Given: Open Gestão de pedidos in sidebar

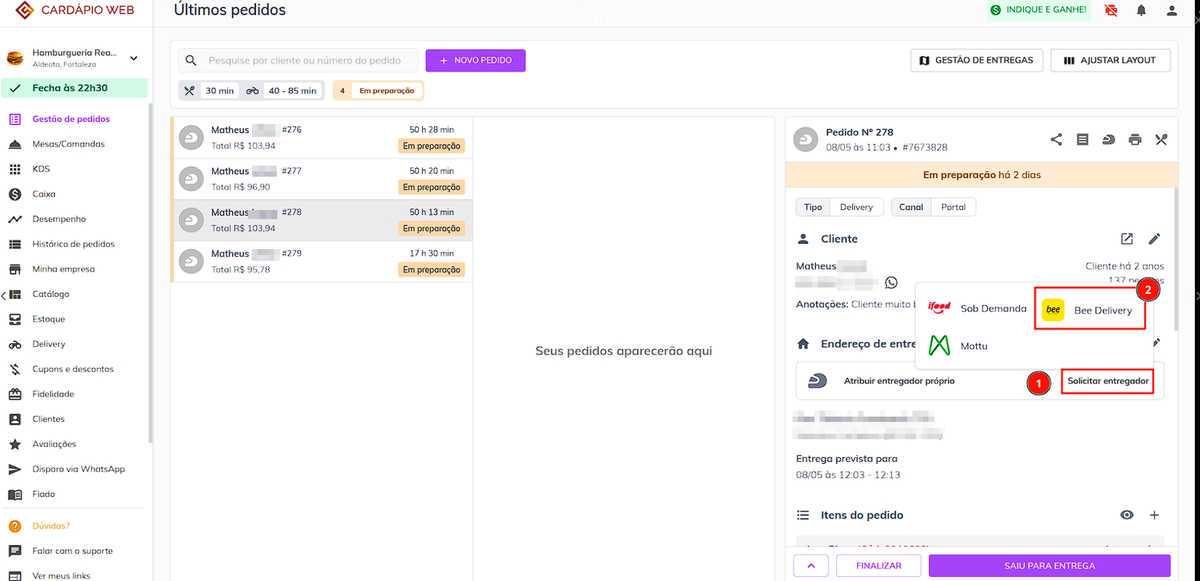Looking at the screenshot, I should 70,119.
